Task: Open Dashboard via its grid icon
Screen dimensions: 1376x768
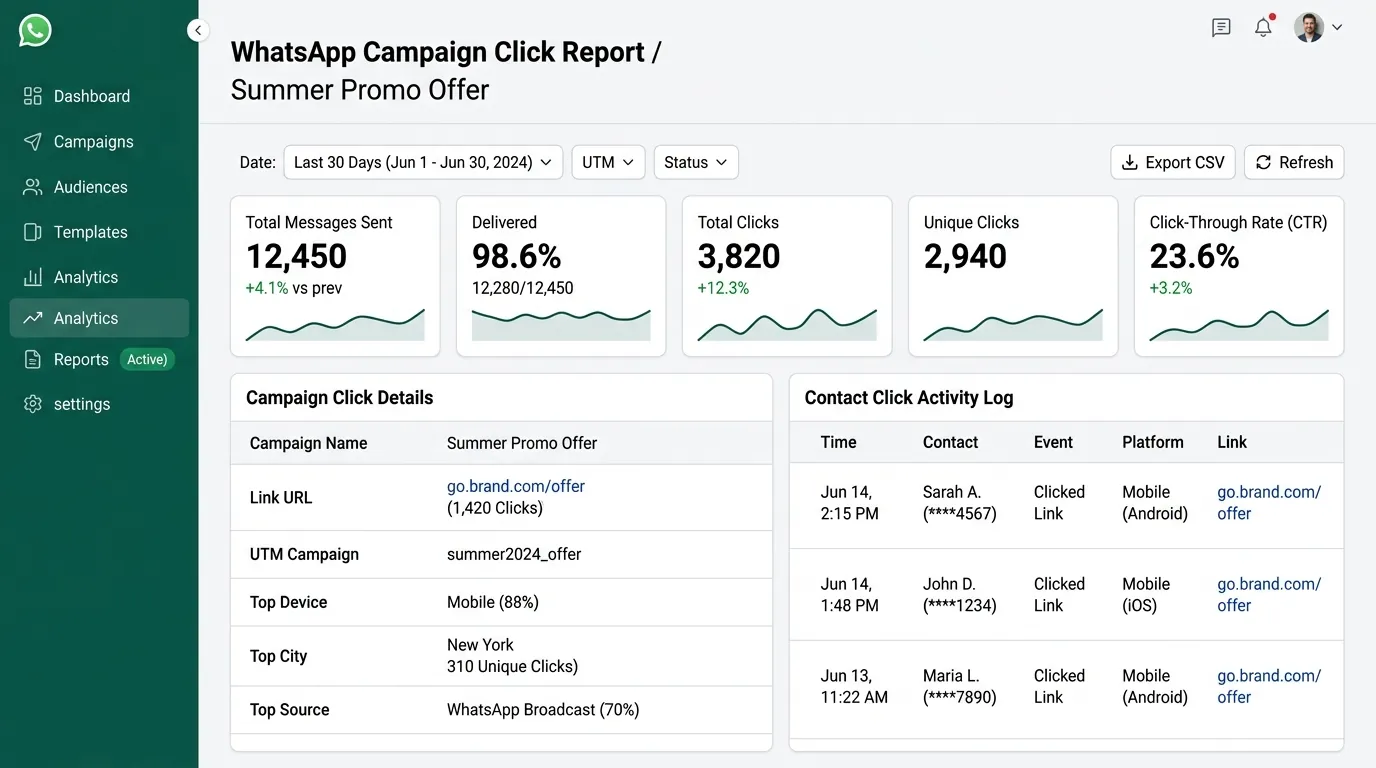Action: pyautogui.click(x=33, y=96)
